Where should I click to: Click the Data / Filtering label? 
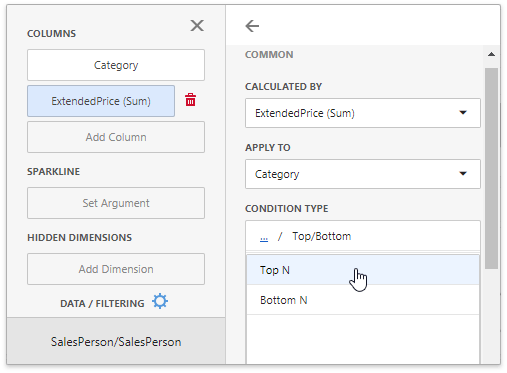(x=102, y=303)
